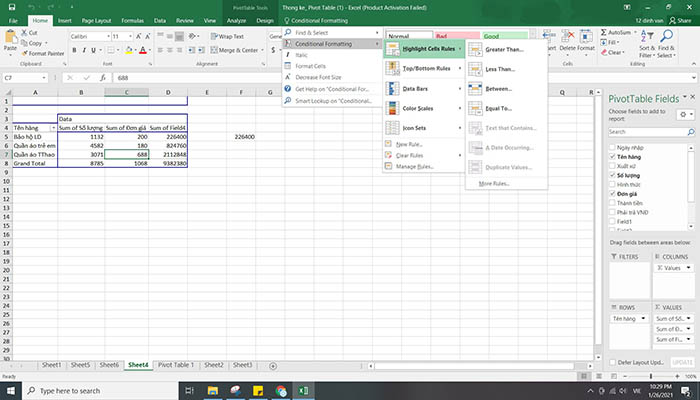Click the Font Color letter A icon
Image resolution: width=700 pixels, height=400 pixels.
tap(143, 50)
